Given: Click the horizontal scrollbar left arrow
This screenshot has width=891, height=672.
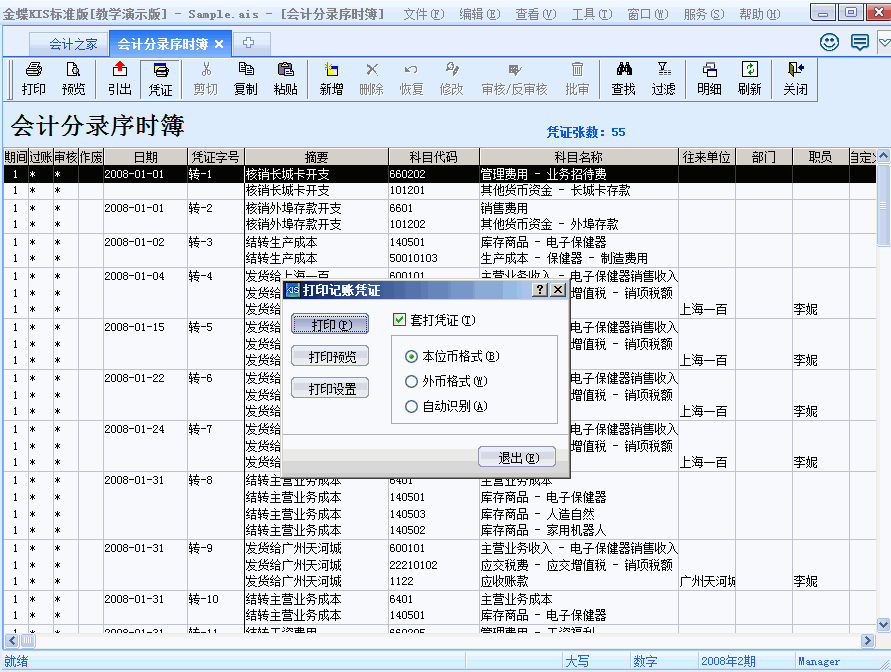Looking at the screenshot, I should [11, 641].
